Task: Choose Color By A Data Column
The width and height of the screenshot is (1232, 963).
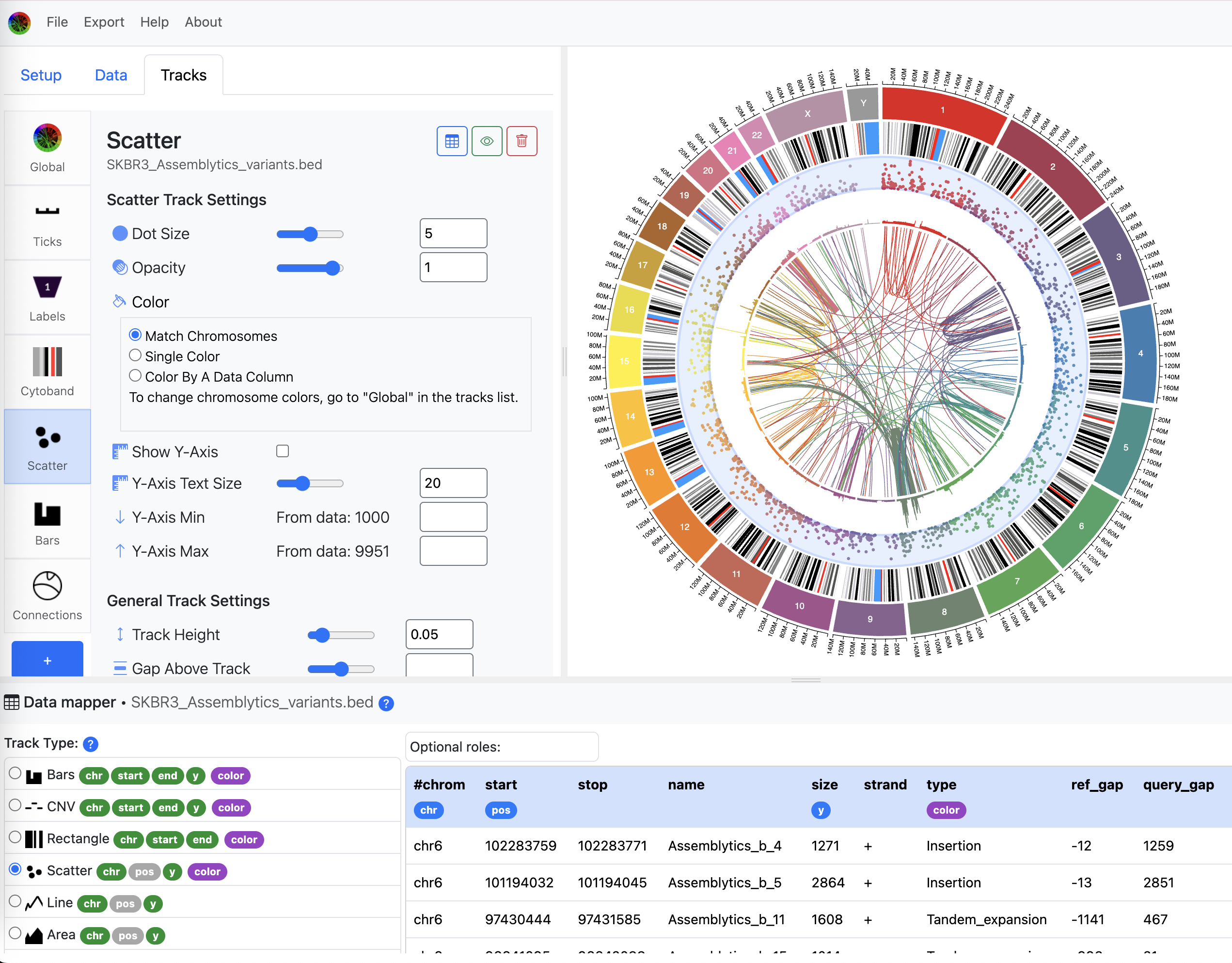Action: (135, 376)
